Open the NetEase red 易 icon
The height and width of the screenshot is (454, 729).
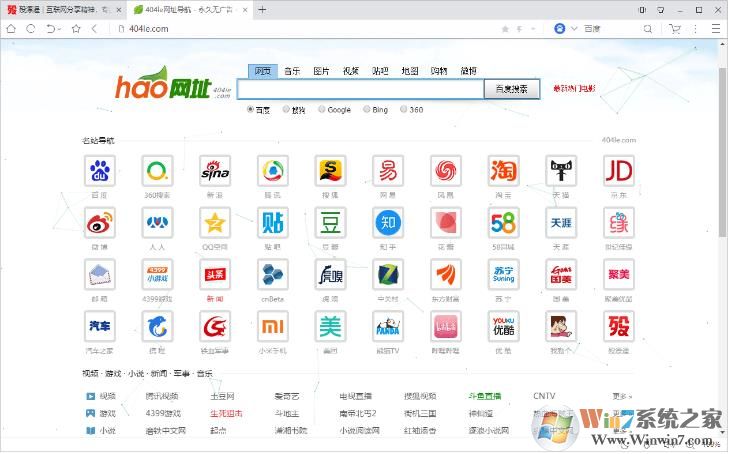click(388, 171)
